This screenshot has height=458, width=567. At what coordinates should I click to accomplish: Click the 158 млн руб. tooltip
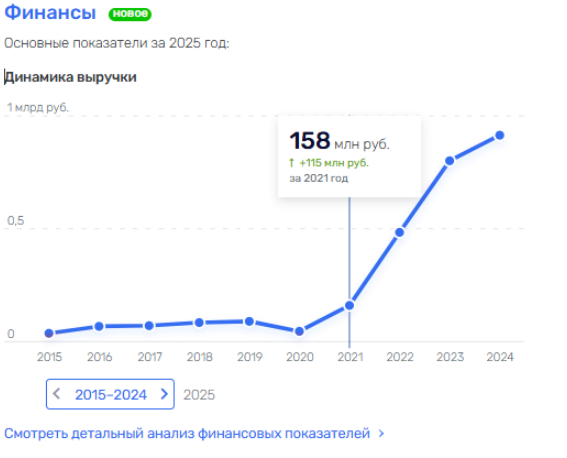point(349,156)
